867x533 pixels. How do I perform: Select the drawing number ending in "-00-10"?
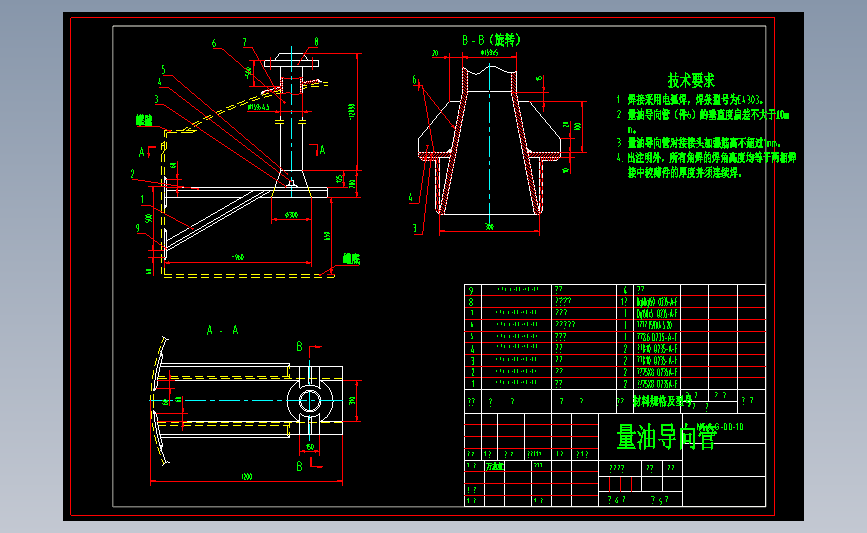click(x=720, y=427)
